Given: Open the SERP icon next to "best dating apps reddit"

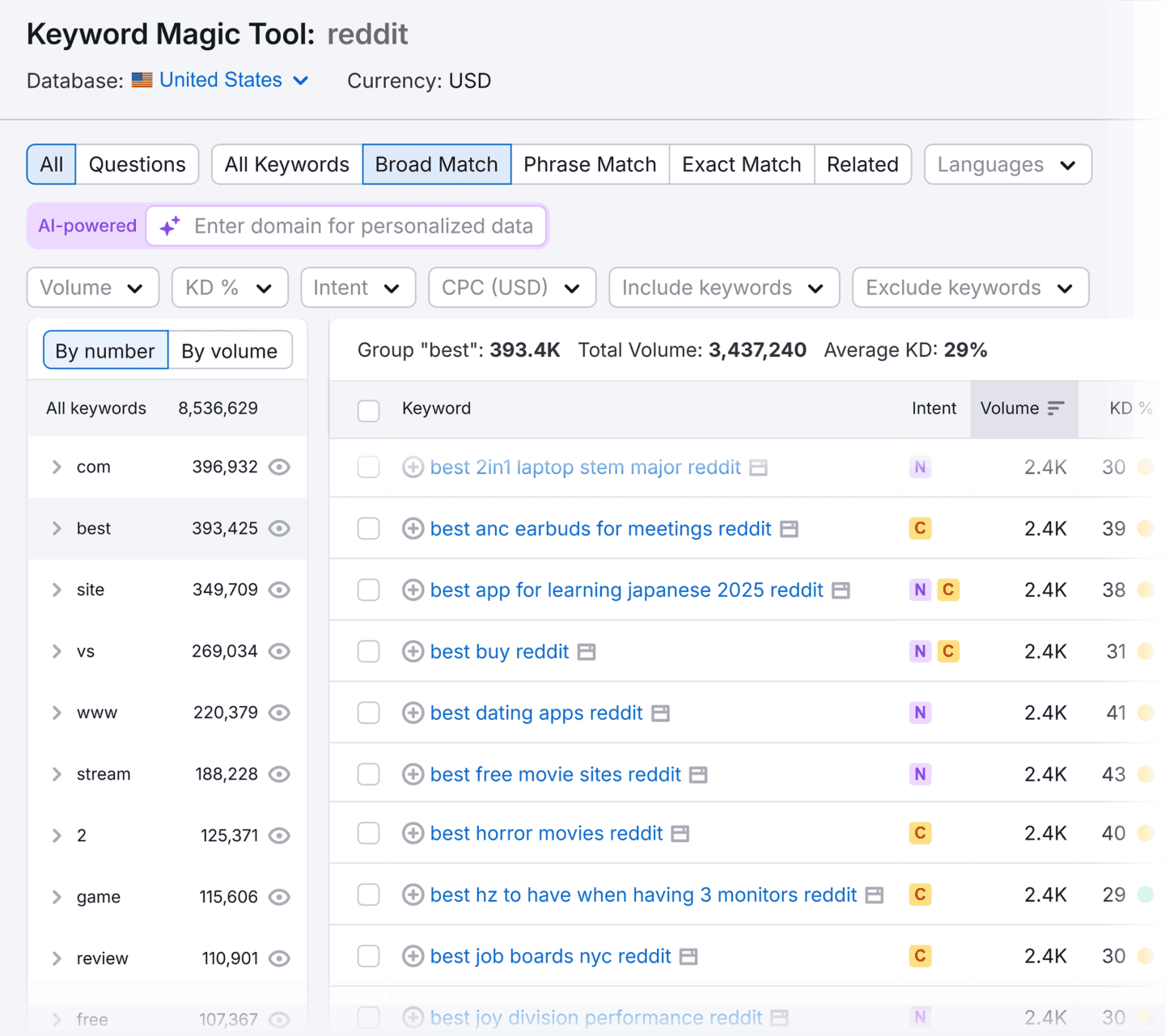Looking at the screenshot, I should 662,713.
